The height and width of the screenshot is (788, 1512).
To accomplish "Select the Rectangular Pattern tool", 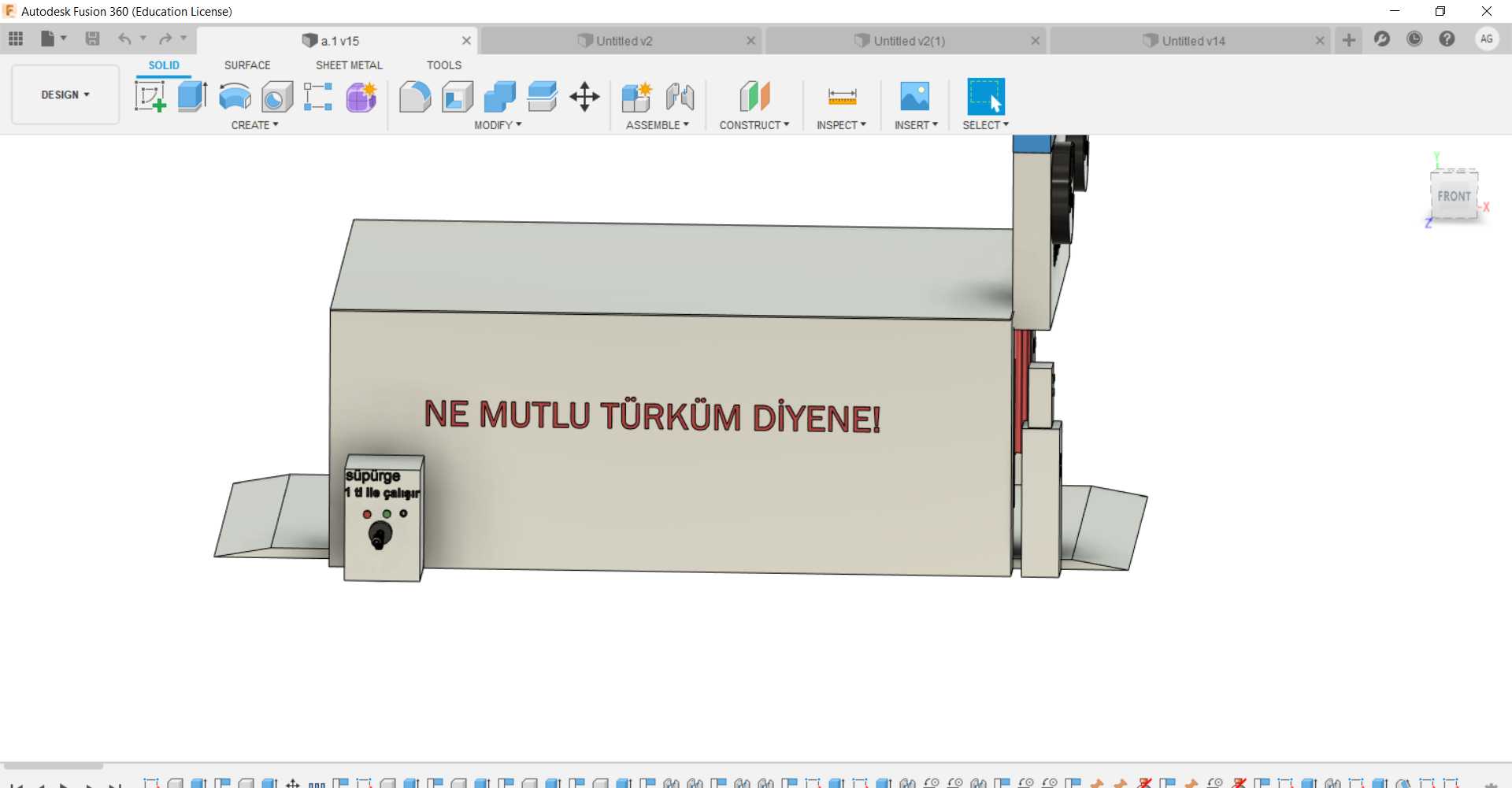I will click(x=318, y=97).
